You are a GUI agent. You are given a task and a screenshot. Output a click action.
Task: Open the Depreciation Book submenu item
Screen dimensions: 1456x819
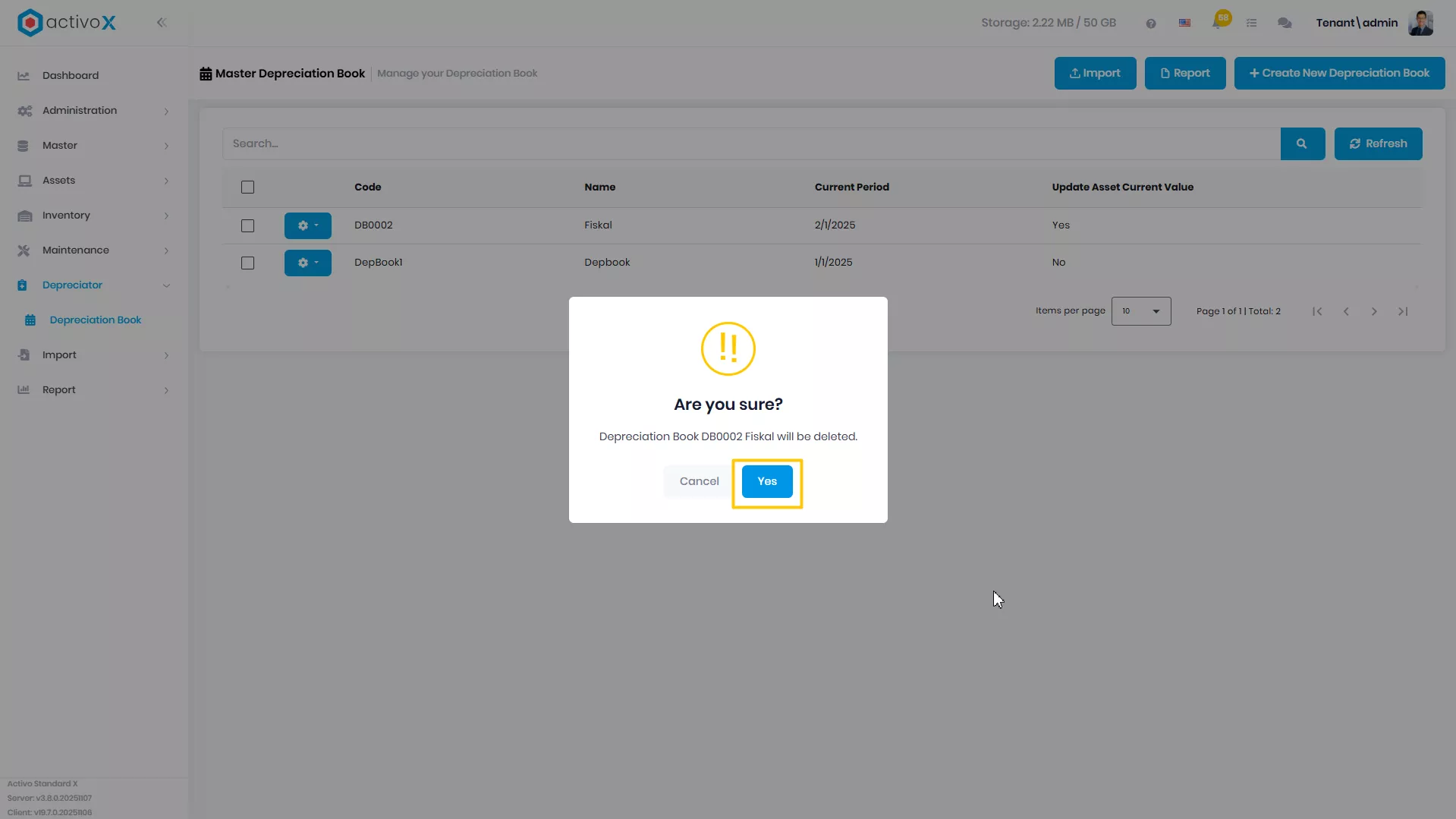coord(94,320)
